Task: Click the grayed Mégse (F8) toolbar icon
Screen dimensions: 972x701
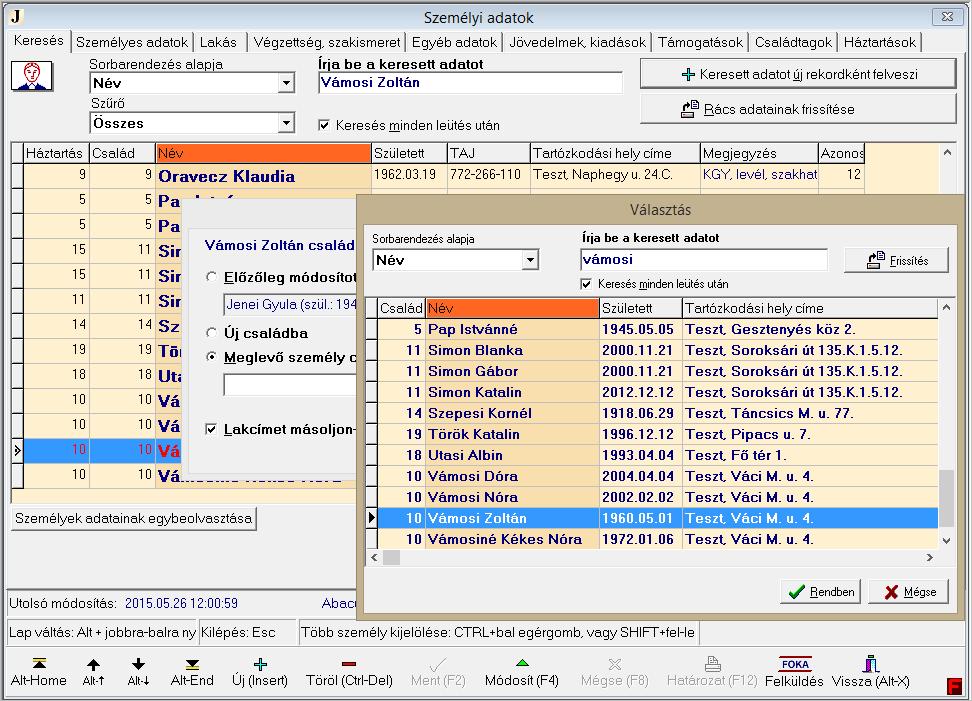Action: click(614, 672)
